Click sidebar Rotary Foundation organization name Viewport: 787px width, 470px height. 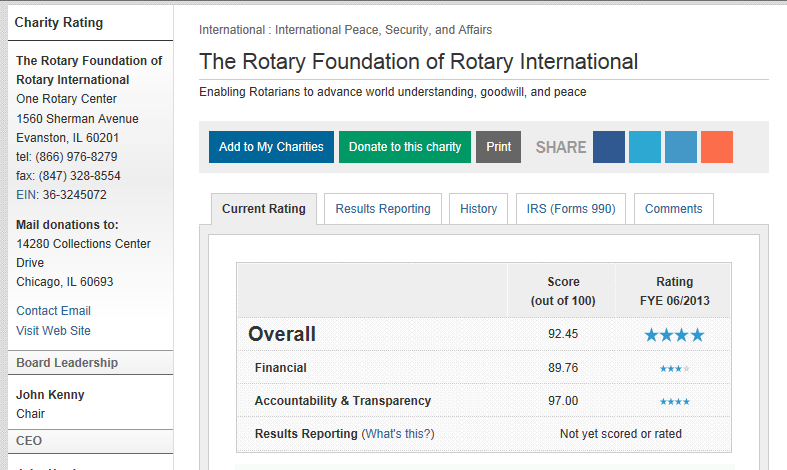tap(89, 70)
